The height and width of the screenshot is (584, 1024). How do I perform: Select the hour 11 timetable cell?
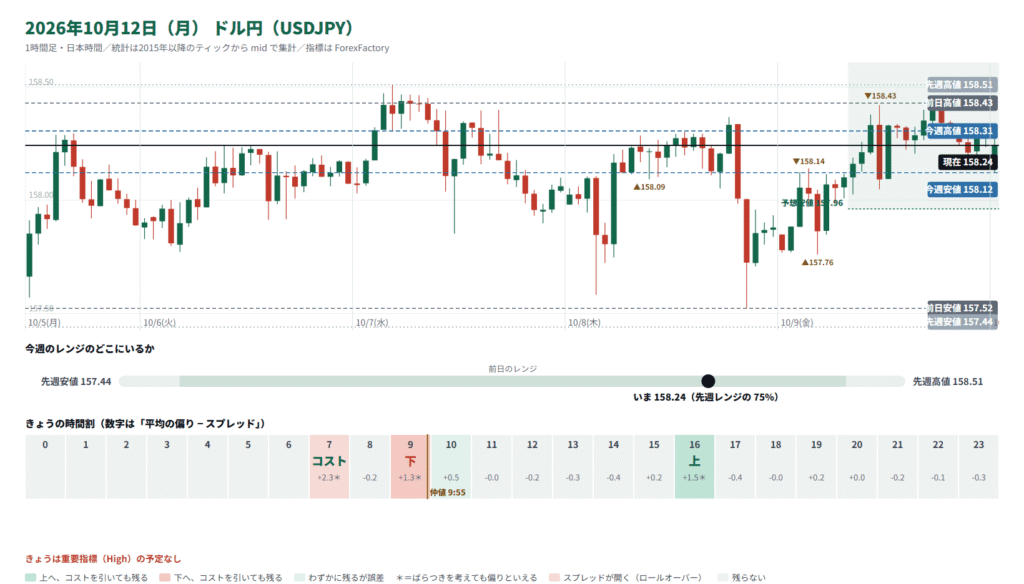pos(491,466)
